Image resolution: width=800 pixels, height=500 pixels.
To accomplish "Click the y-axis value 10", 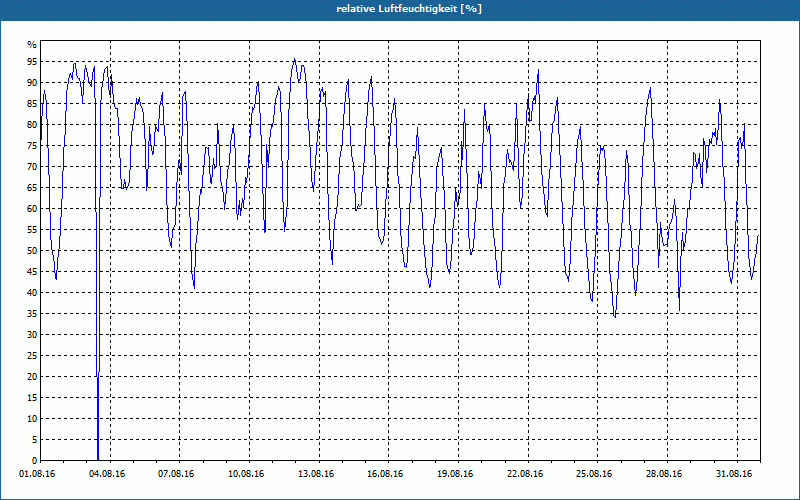I will [32, 419].
